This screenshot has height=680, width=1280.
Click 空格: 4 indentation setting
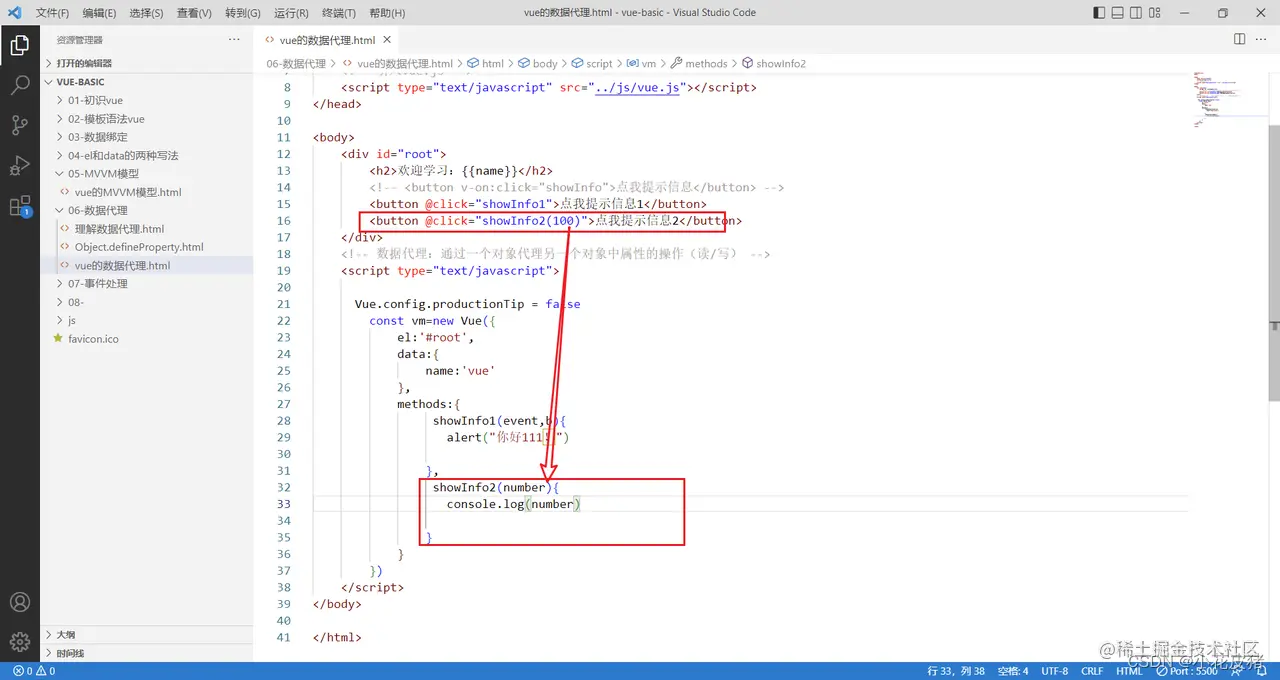pyautogui.click(x=1012, y=671)
